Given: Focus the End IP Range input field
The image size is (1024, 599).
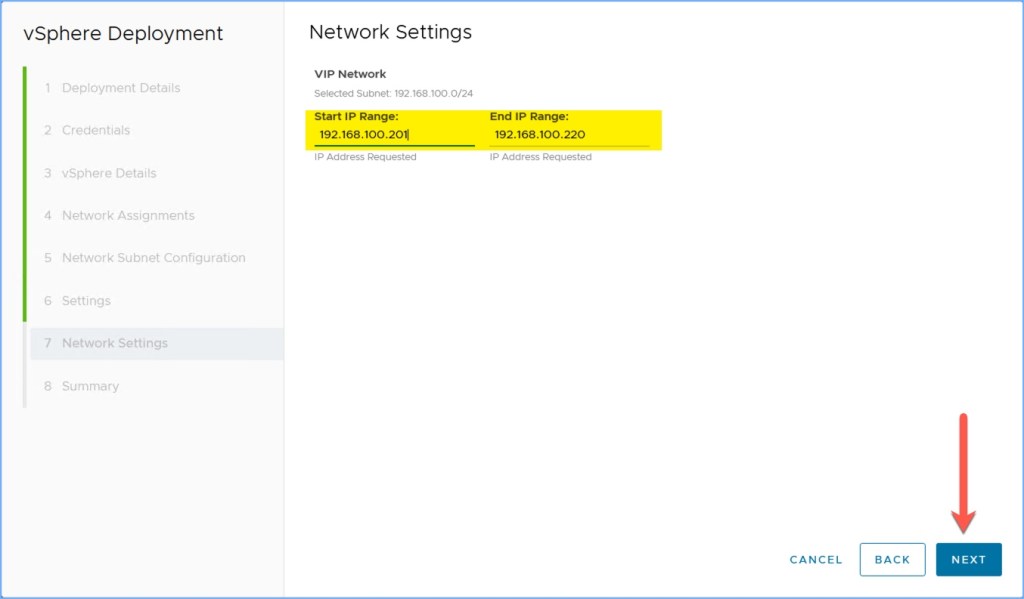Looking at the screenshot, I should pyautogui.click(x=568, y=135).
